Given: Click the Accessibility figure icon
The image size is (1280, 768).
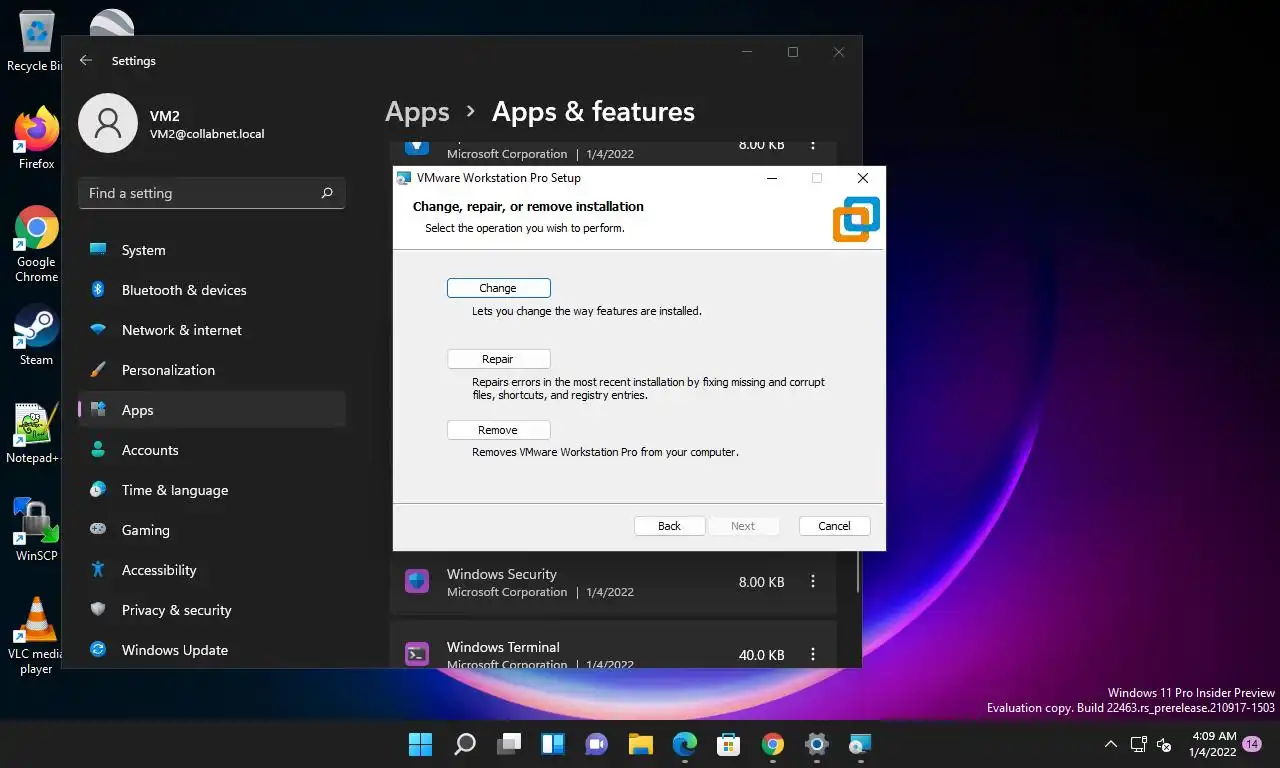Looking at the screenshot, I should tap(98, 570).
